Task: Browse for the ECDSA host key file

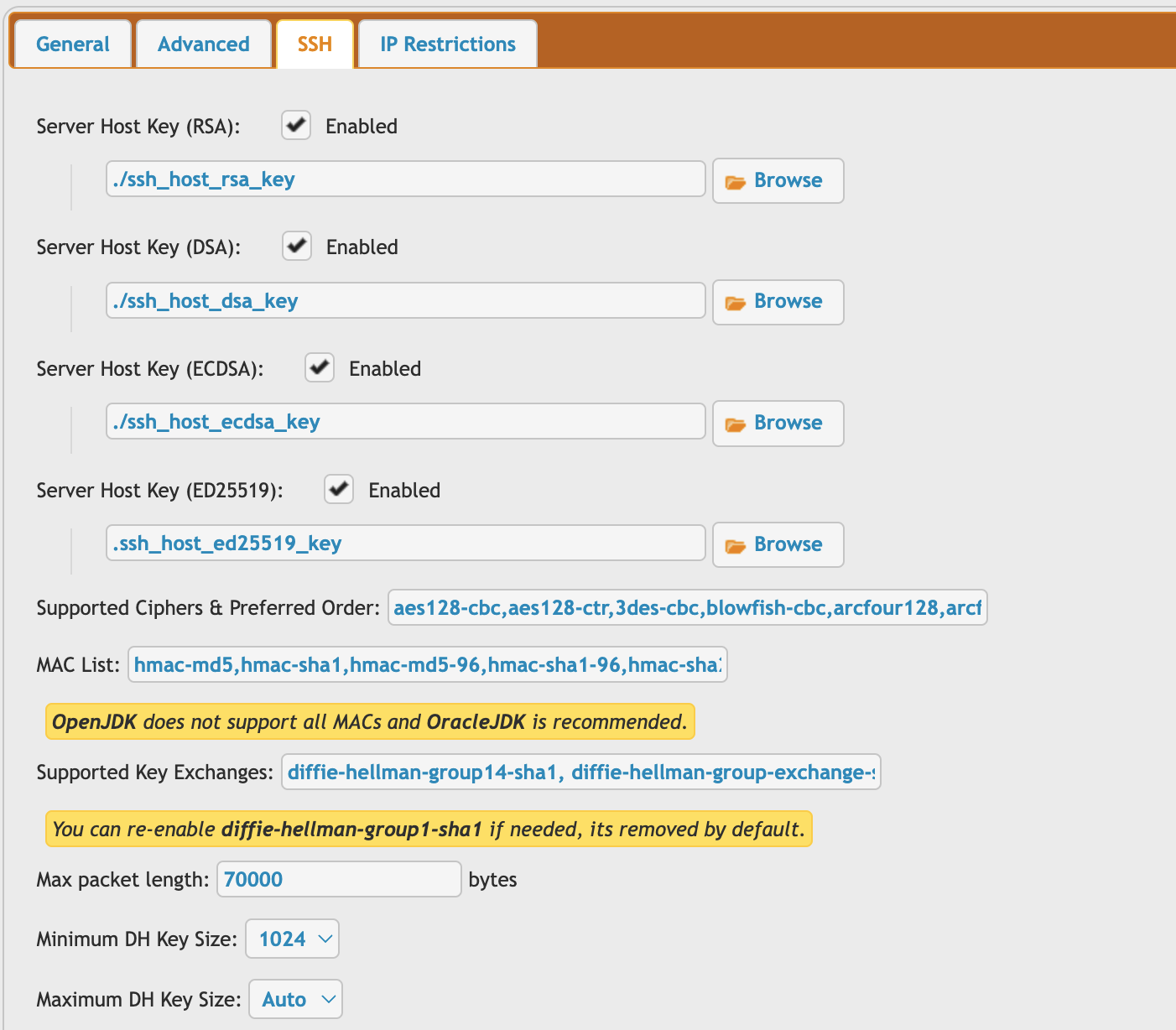Action: 778,424
